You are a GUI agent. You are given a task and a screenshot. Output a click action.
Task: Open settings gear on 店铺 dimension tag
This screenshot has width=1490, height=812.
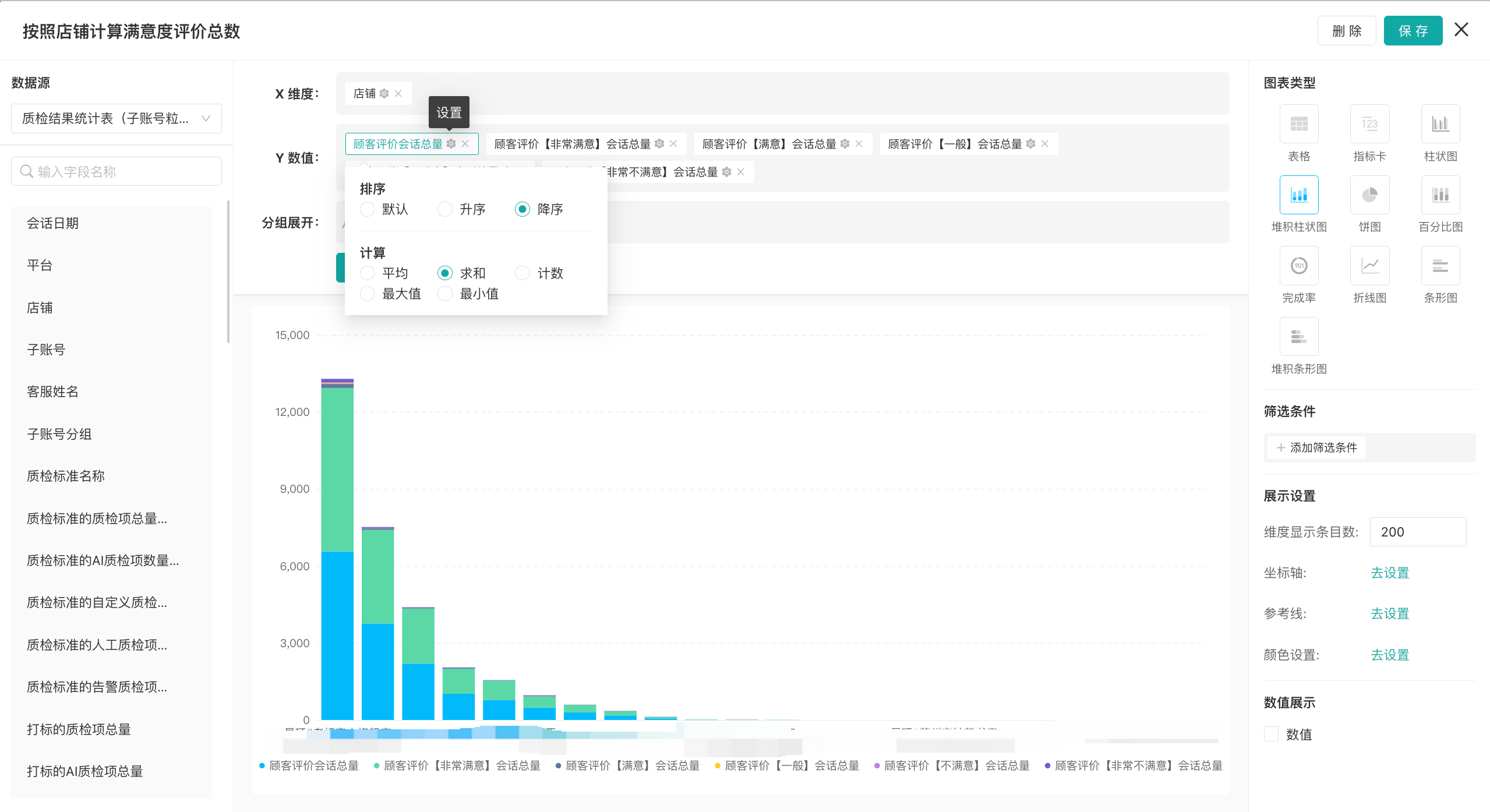pyautogui.click(x=384, y=93)
